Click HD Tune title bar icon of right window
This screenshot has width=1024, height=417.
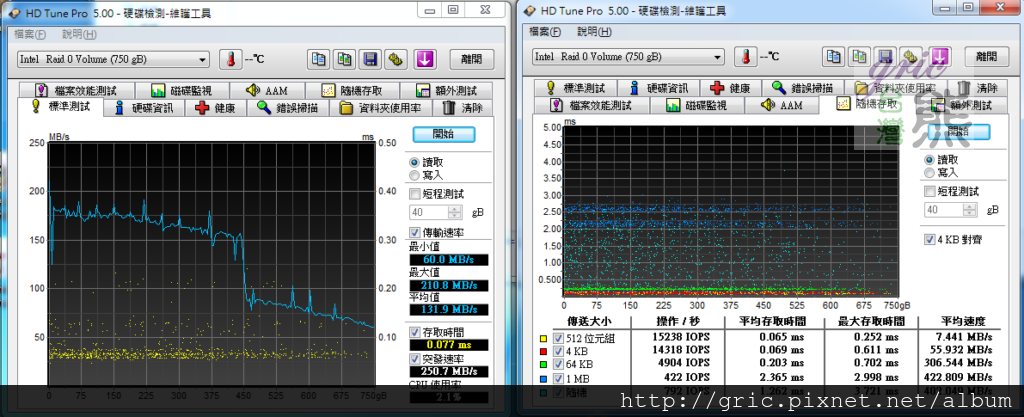tap(529, 10)
